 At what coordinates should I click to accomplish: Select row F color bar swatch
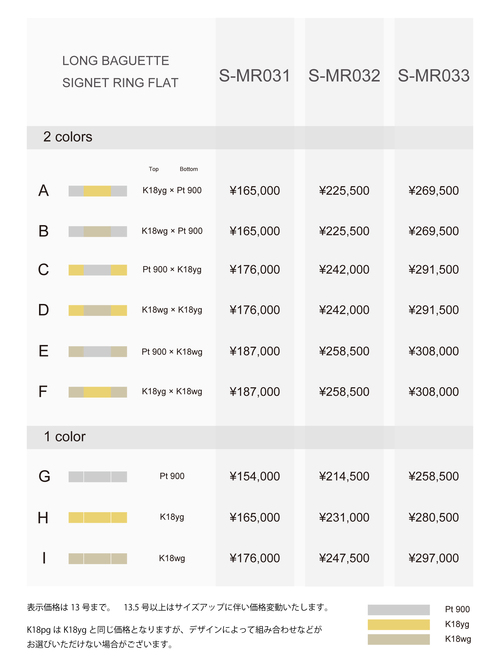click(x=97, y=392)
